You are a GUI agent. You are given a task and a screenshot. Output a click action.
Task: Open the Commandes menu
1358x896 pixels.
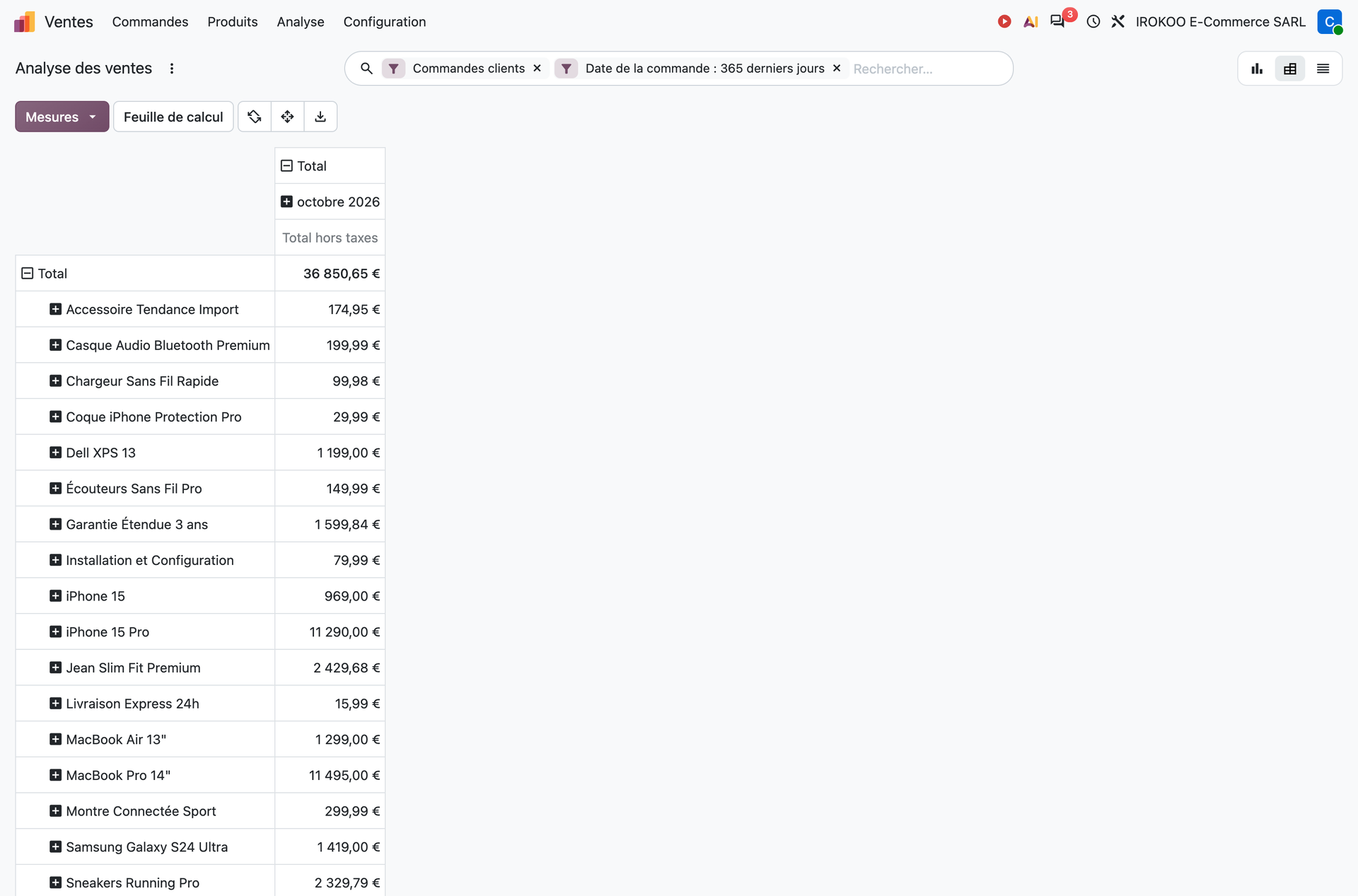coord(150,22)
